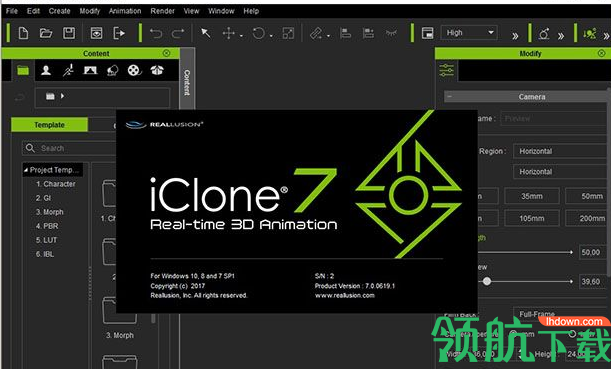Select the Set props tab icon
Viewport: 611px width, 369px height.
click(x=113, y=70)
